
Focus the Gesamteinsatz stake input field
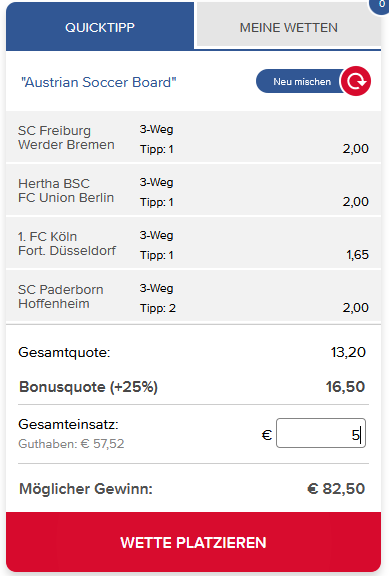coord(321,433)
